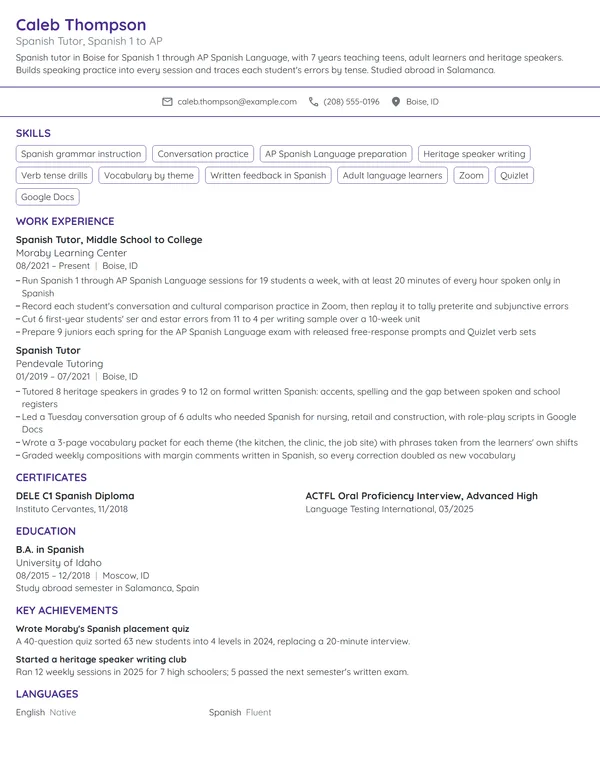Select job title Spanish Tutor, Middle School to College
This screenshot has height=776, width=600.
109,240
